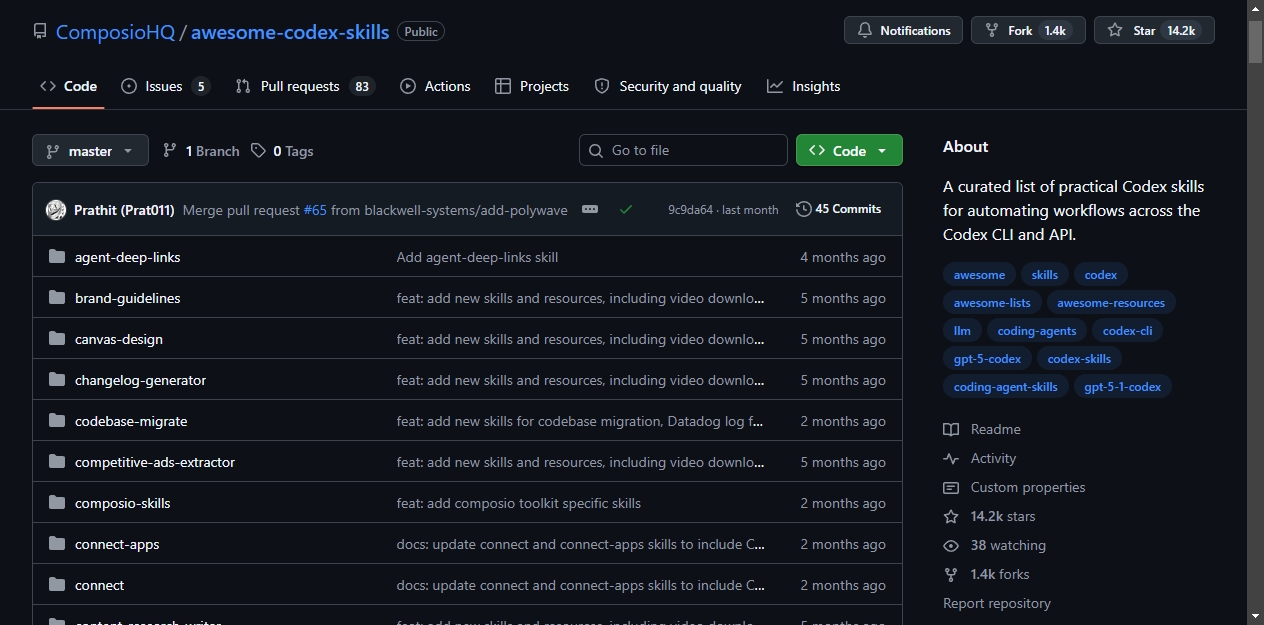Image resolution: width=1264 pixels, height=625 pixels.
Task: Click folder icon for agent-deep-links
Action: tap(57, 257)
